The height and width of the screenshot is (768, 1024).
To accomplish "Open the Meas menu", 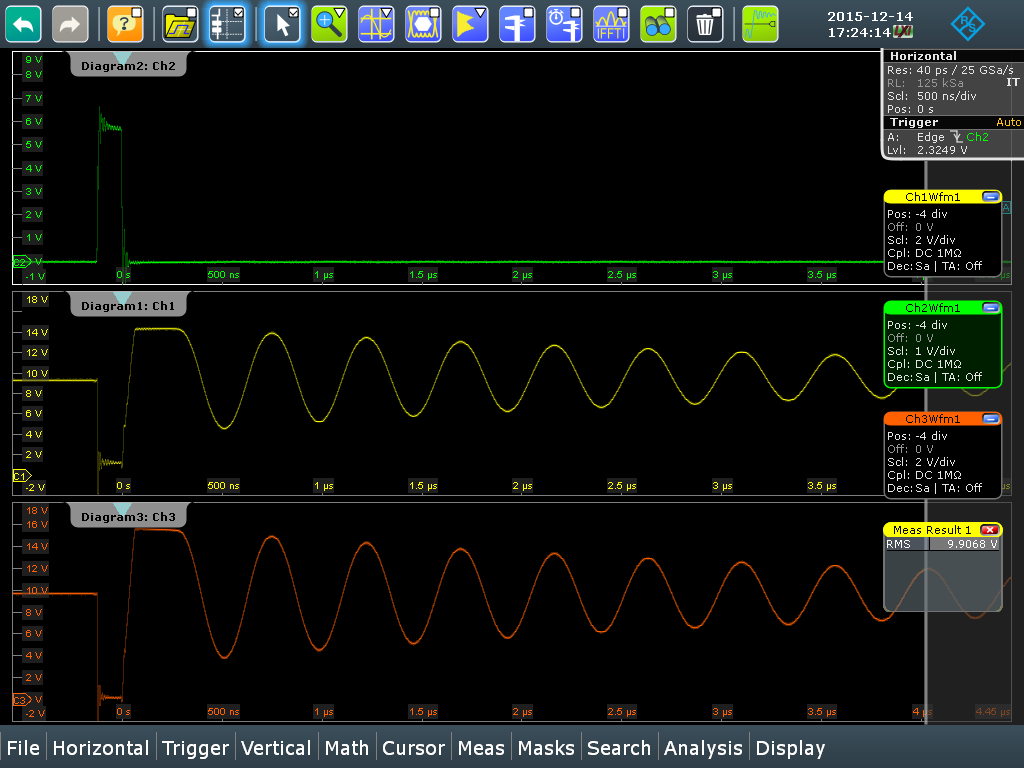I will click(x=481, y=748).
